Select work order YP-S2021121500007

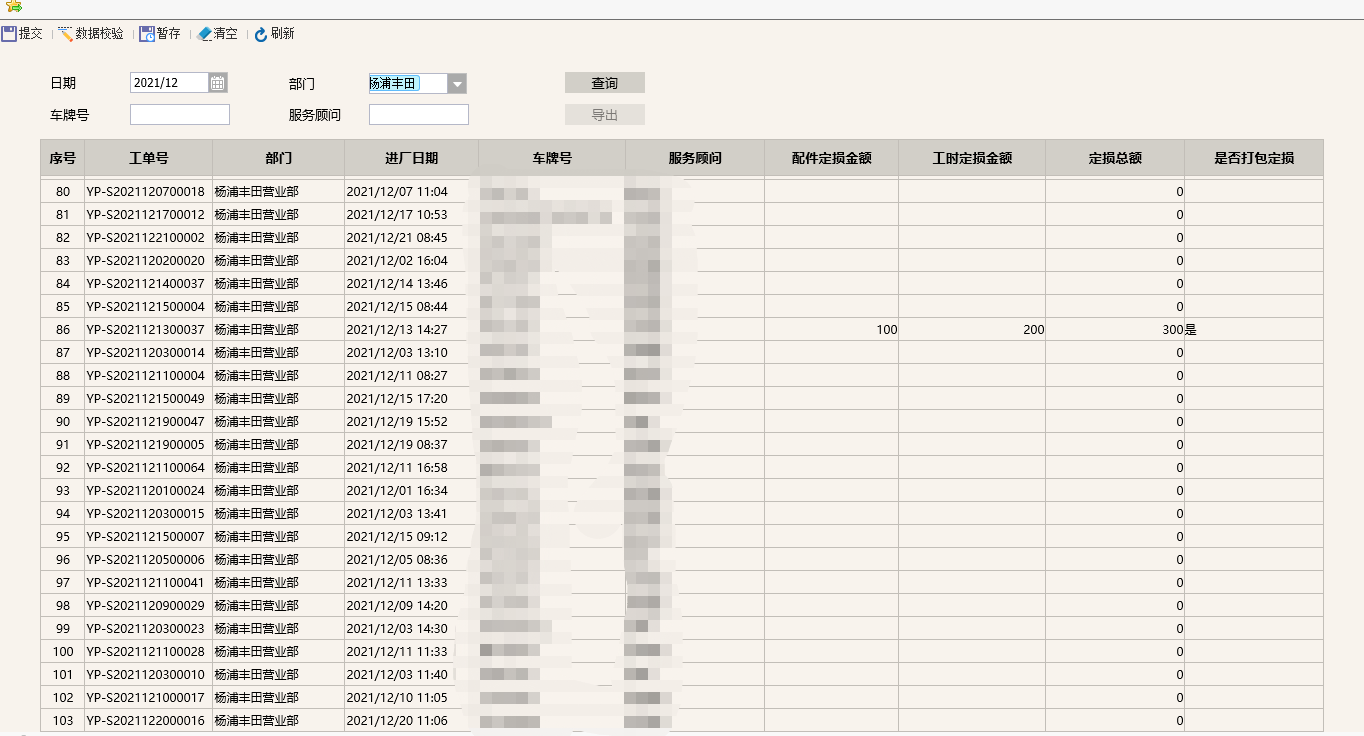[145, 537]
